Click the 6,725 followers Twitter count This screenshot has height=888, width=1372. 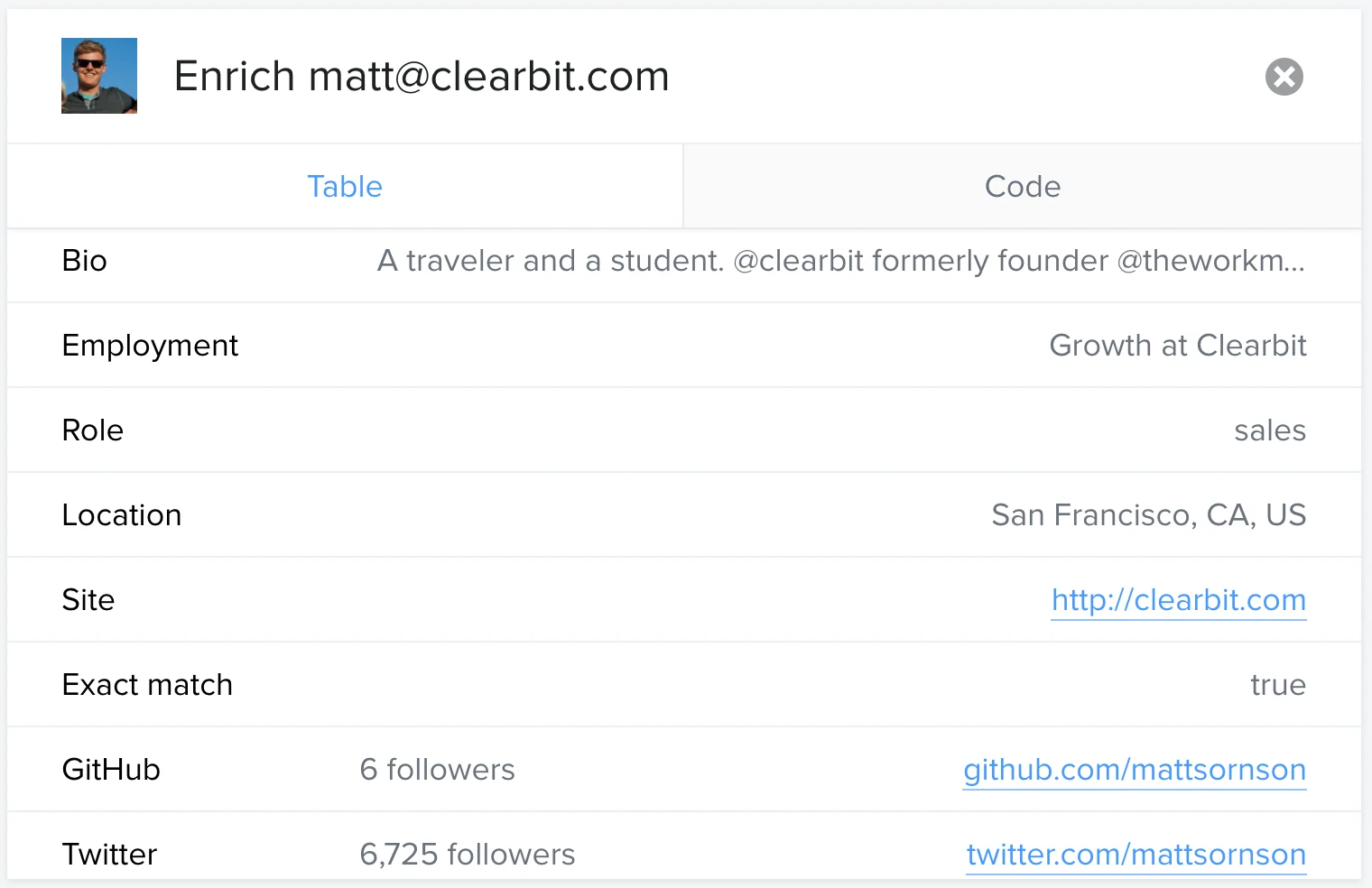pos(467,855)
